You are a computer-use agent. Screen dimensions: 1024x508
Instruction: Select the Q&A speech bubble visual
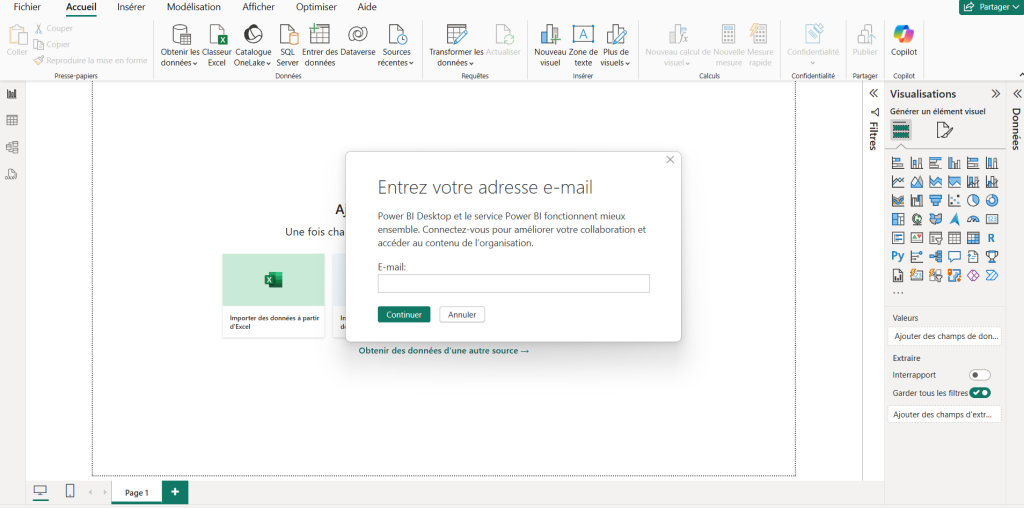tap(954, 257)
